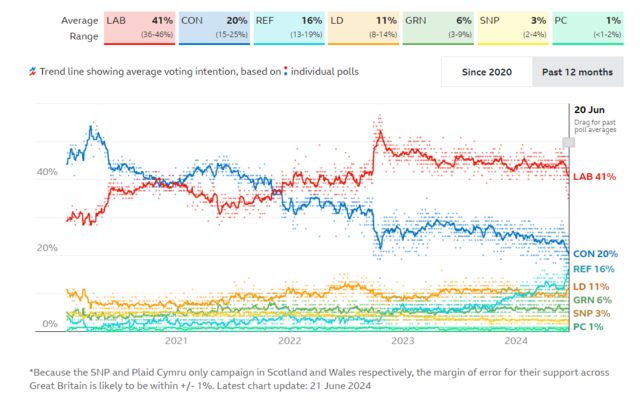This screenshot has width=640, height=403.
Task: Click the trend line legend icon
Action: click(34, 71)
